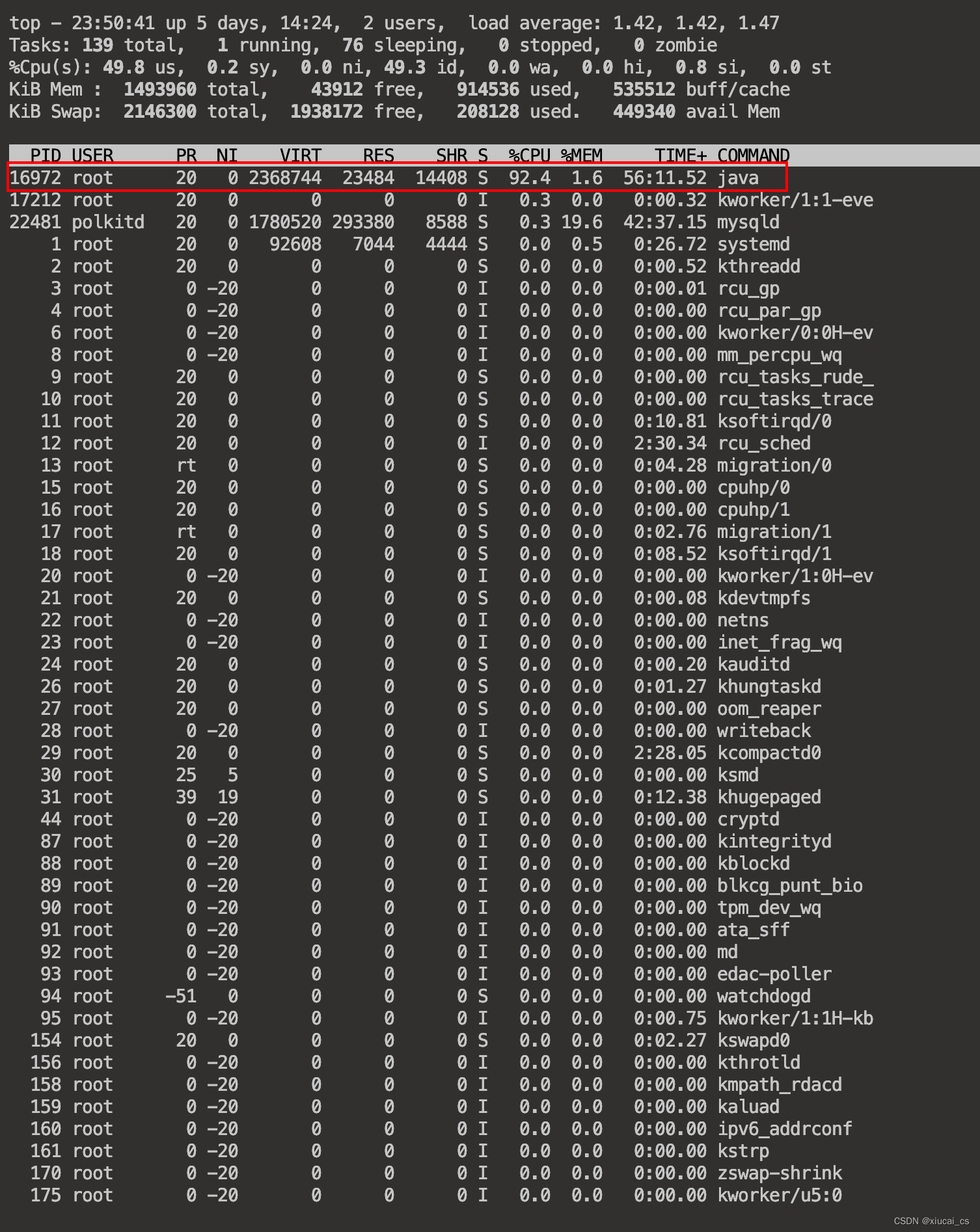This screenshot has width=980, height=1232.
Task: Click the systemd command entry
Action: [x=753, y=245]
